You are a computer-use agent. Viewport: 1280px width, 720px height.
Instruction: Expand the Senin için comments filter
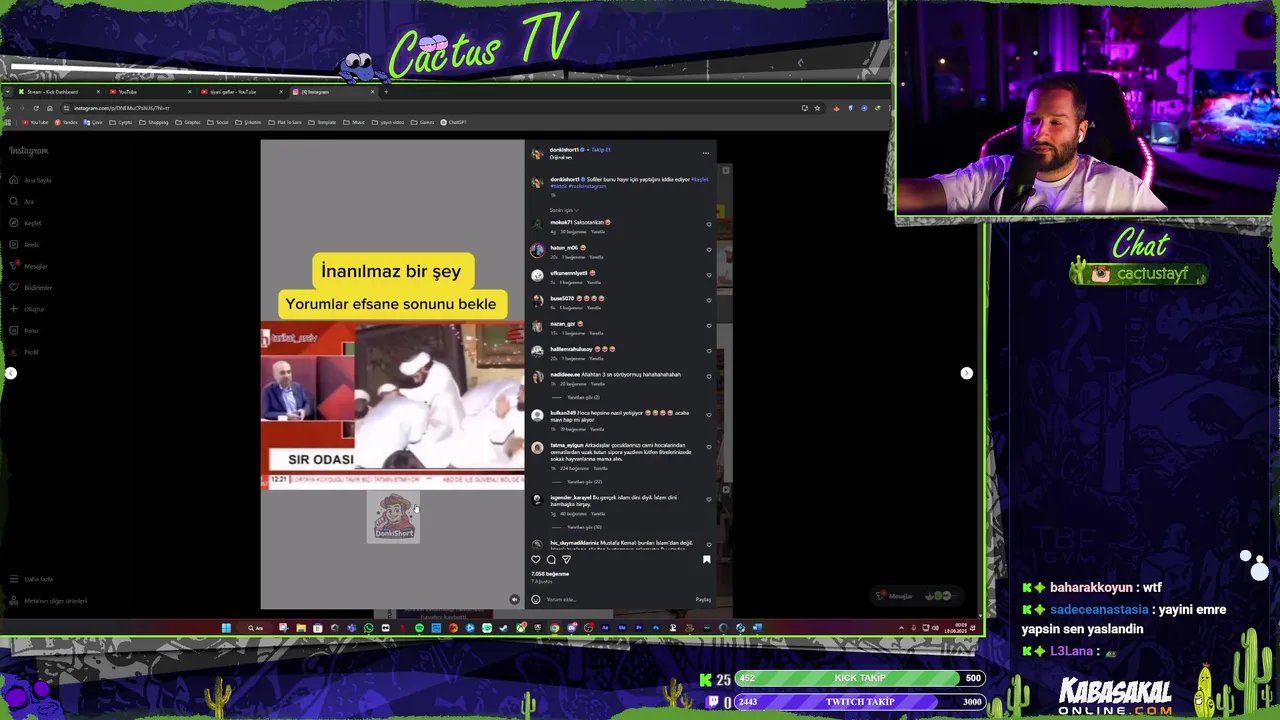[x=562, y=210]
